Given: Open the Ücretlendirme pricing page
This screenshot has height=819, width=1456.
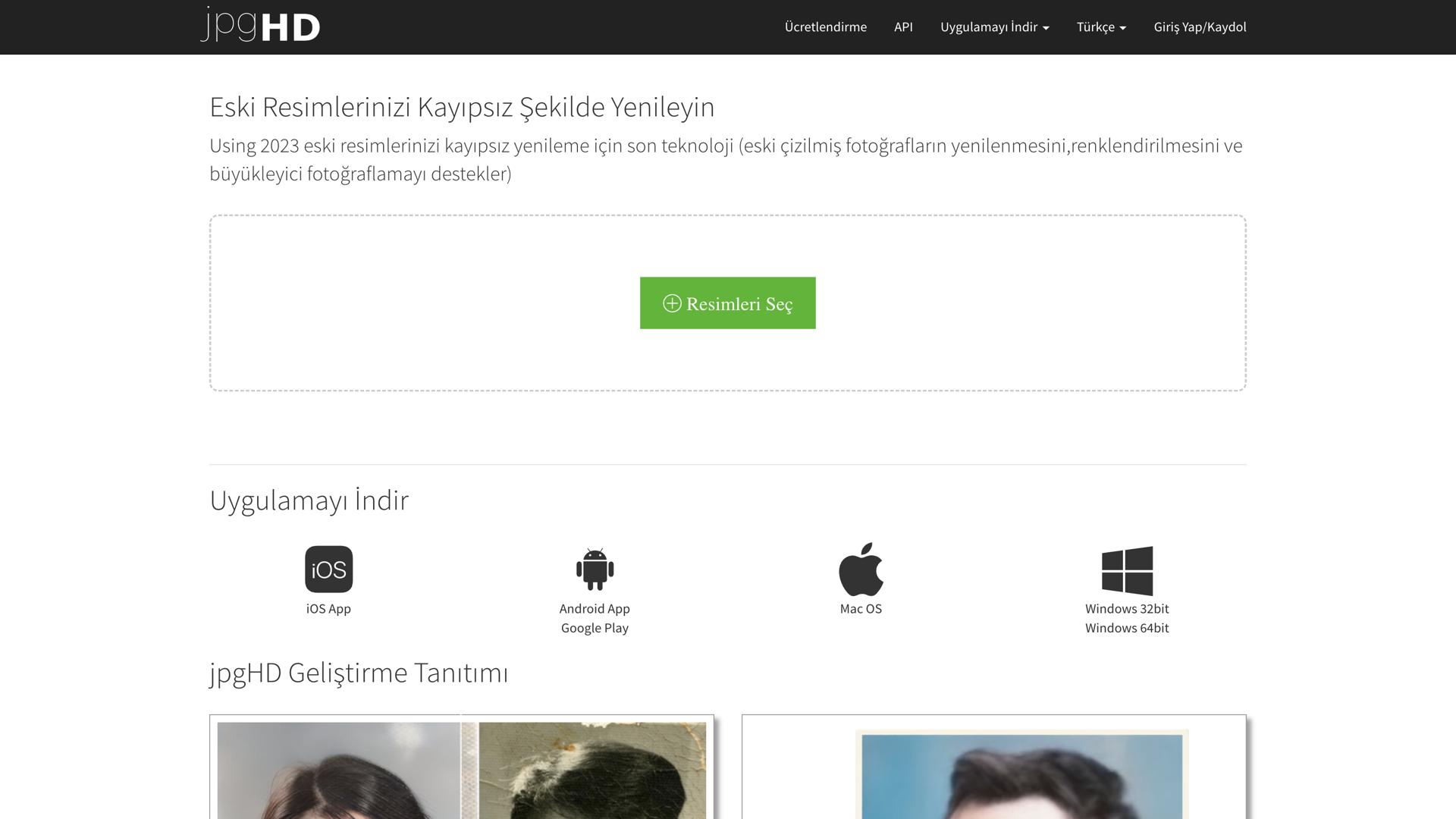Looking at the screenshot, I should (825, 27).
